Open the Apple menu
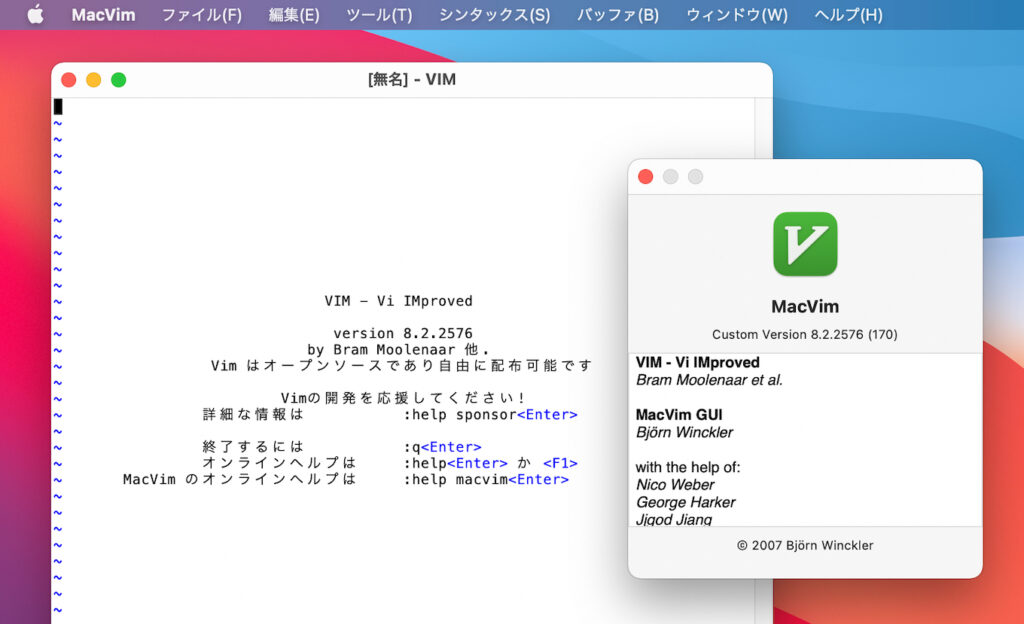1024x624 pixels. (x=35, y=15)
